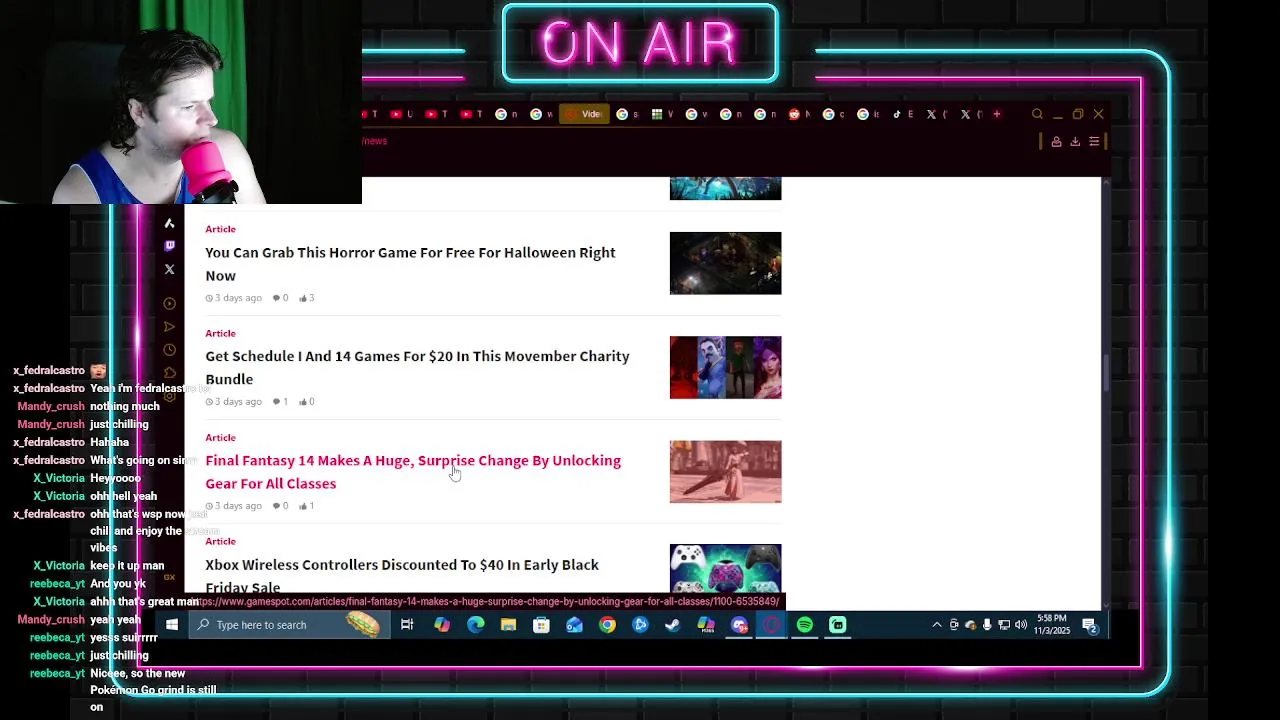
Task: Click the Xbox controllers article thumbnail
Action: 725,569
